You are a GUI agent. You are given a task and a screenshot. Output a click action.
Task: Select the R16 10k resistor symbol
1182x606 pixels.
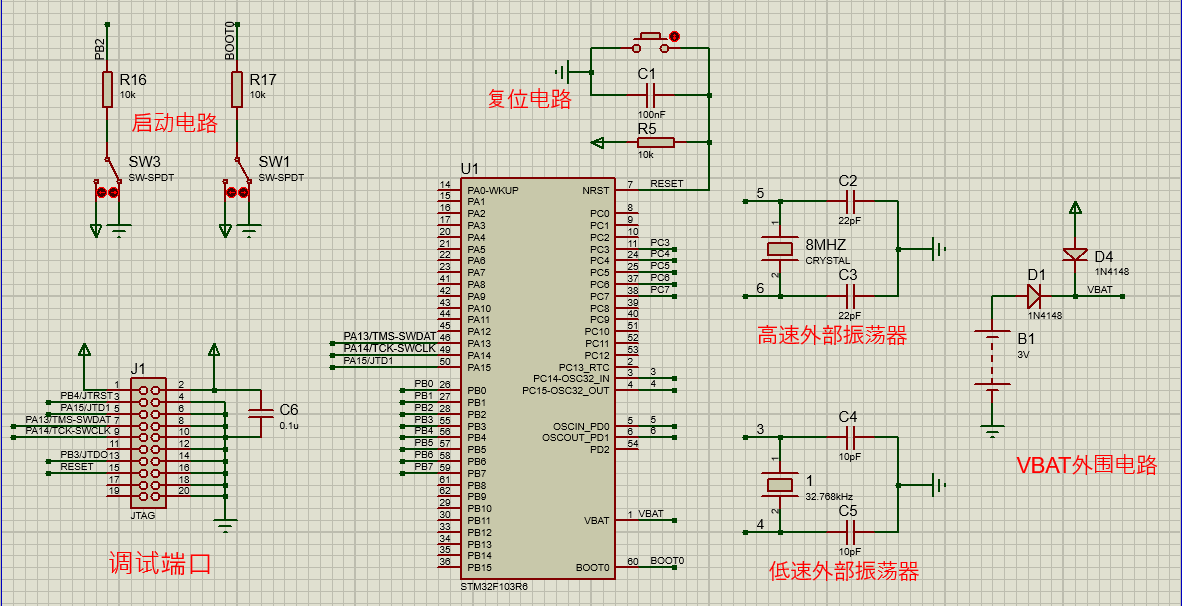click(x=108, y=89)
